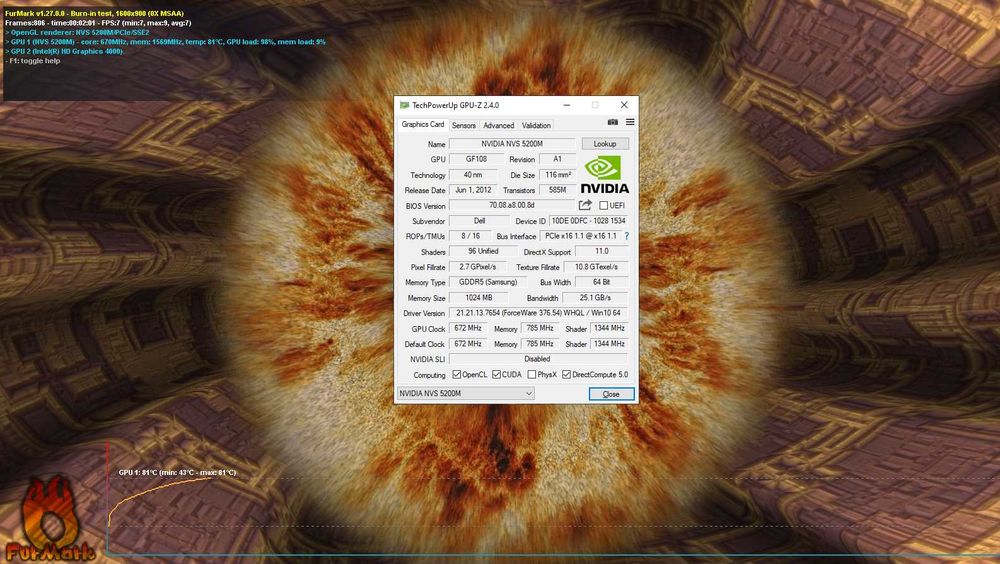Click the Pixel Fillrate field 2.7 GPixel/s
This screenshot has width=1000, height=564.
click(x=478, y=267)
